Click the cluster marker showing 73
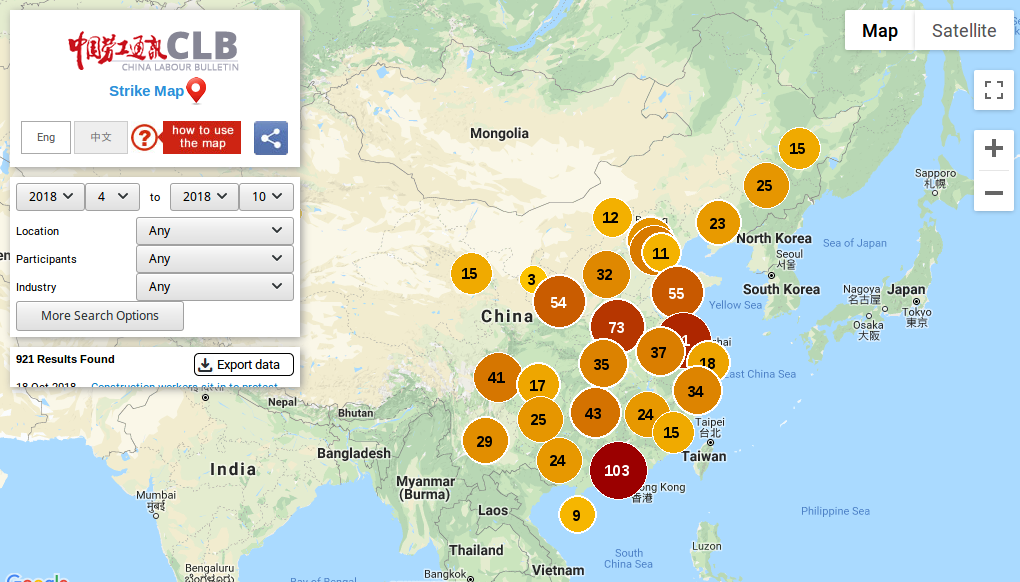 [x=616, y=327]
